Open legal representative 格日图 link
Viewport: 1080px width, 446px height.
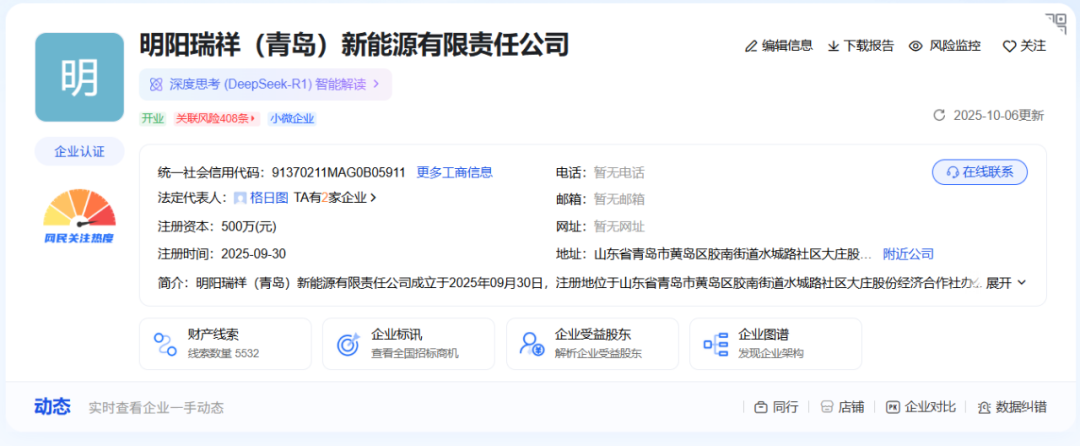269,198
